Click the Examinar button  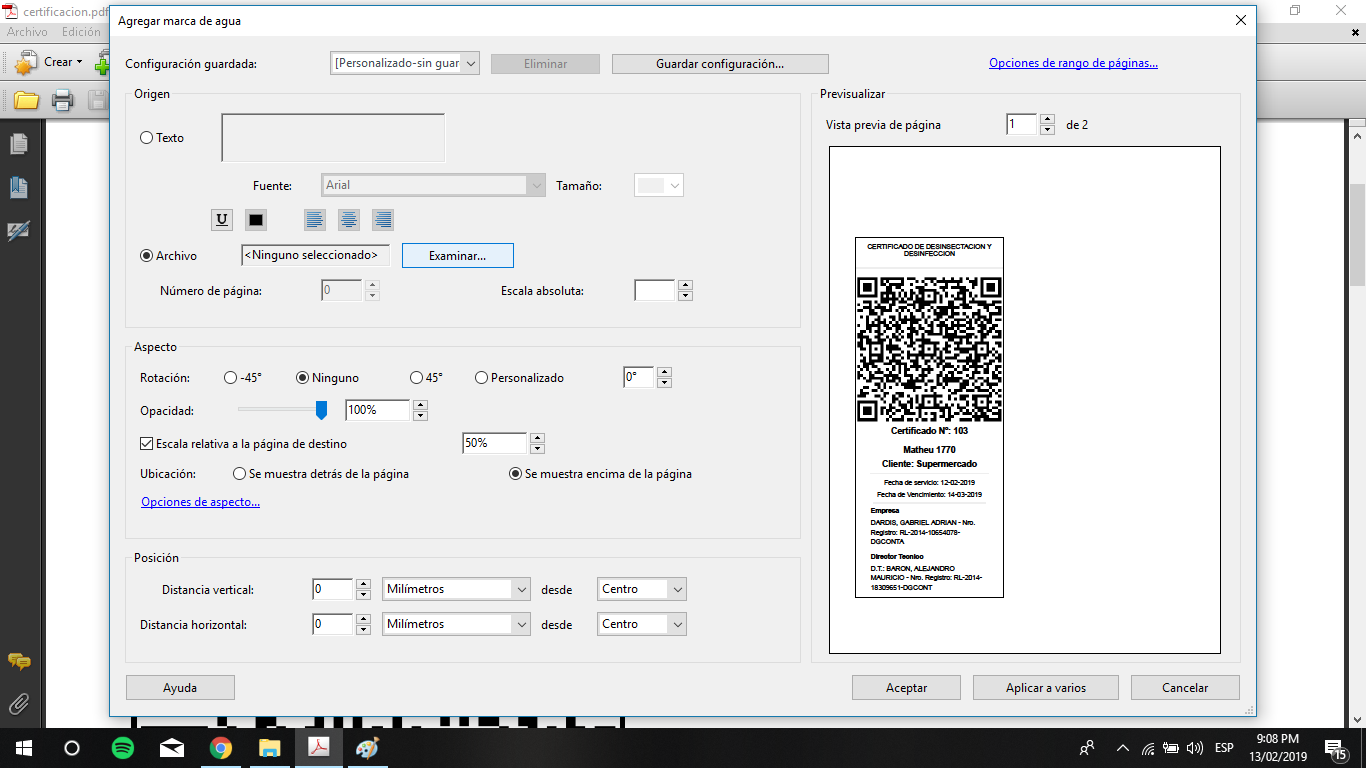click(x=457, y=256)
